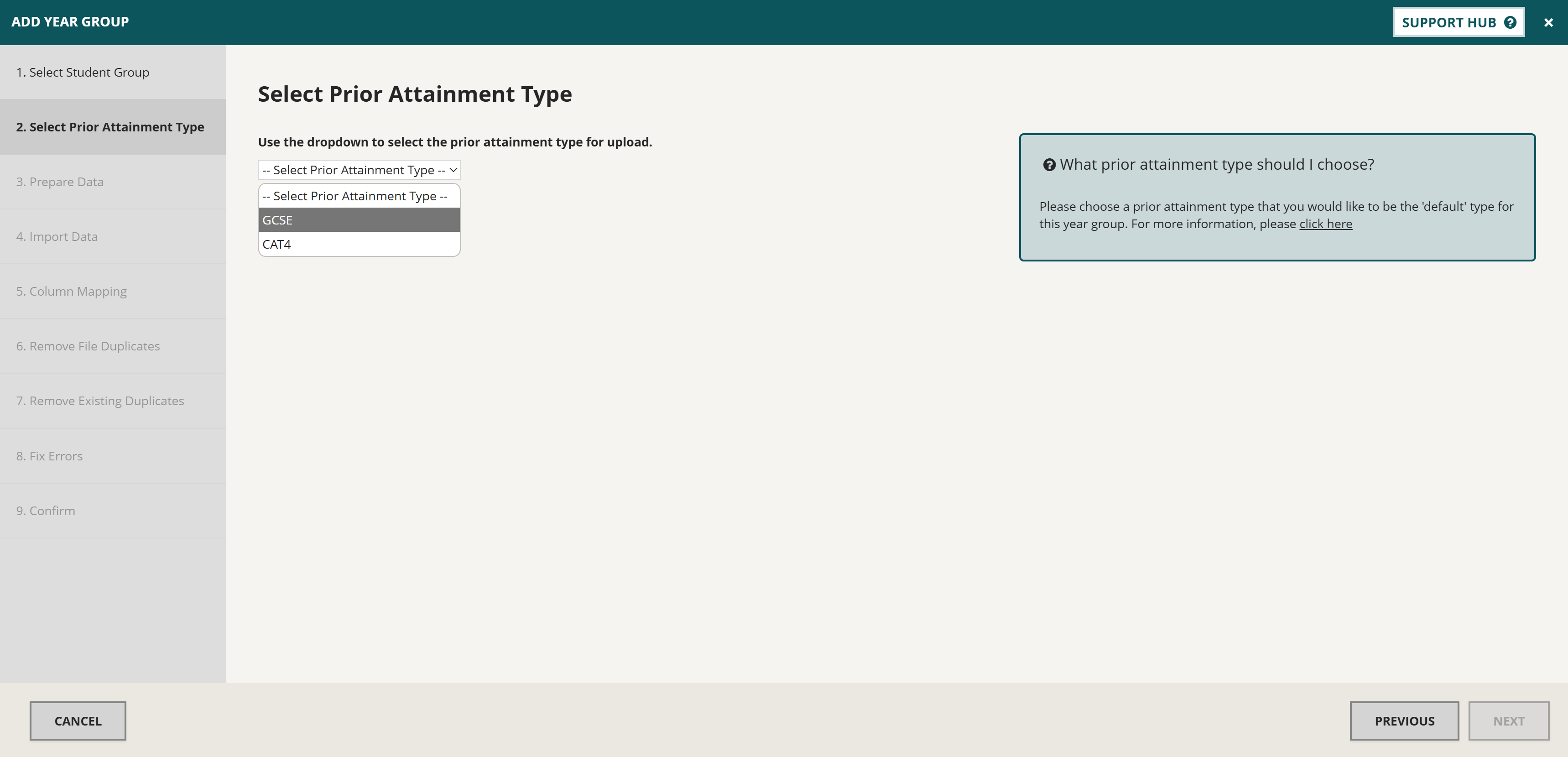
Task: Pick the placeholder option in the dropdown list
Action: point(359,196)
